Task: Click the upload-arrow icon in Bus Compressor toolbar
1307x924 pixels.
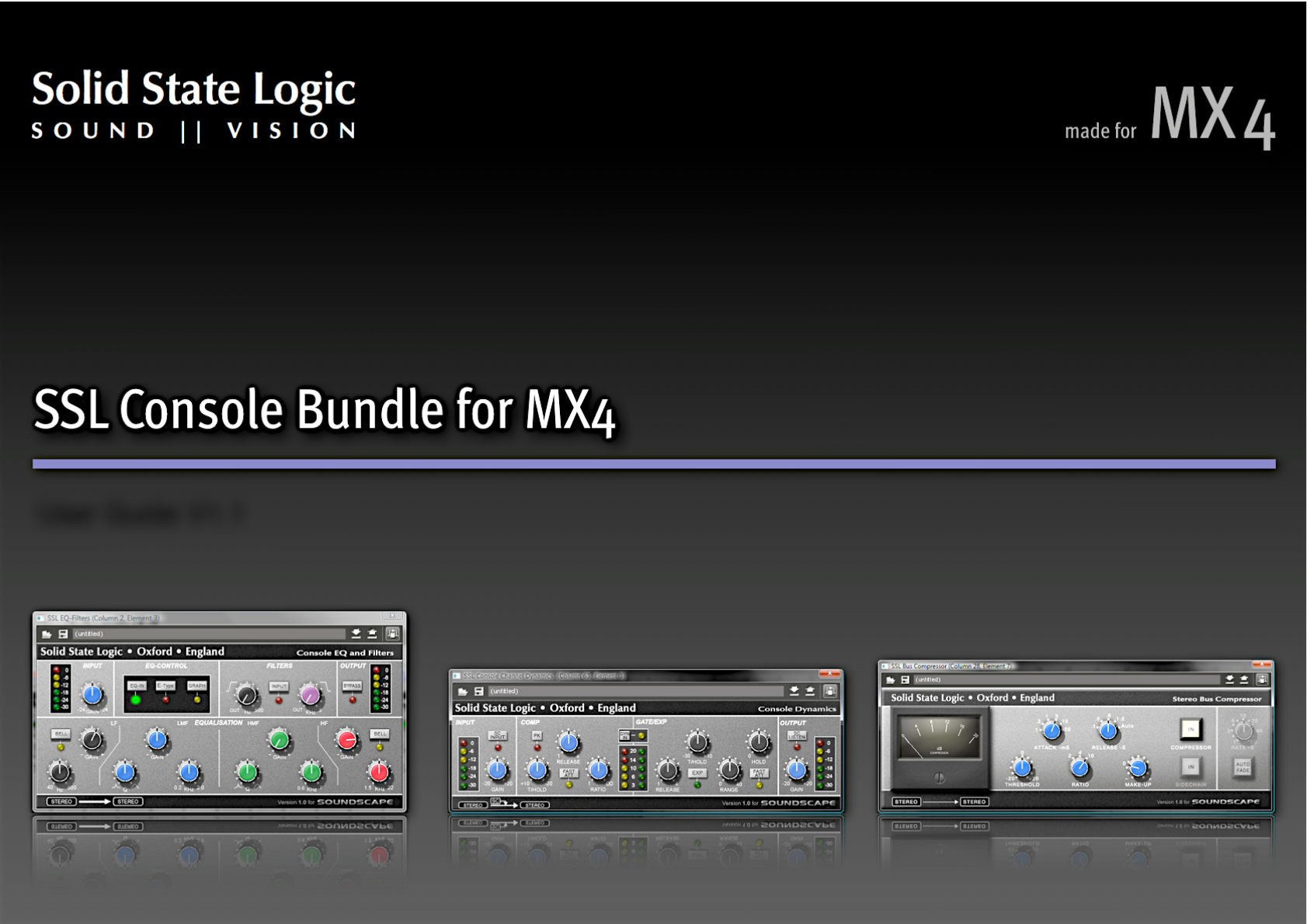Action: click(1244, 679)
